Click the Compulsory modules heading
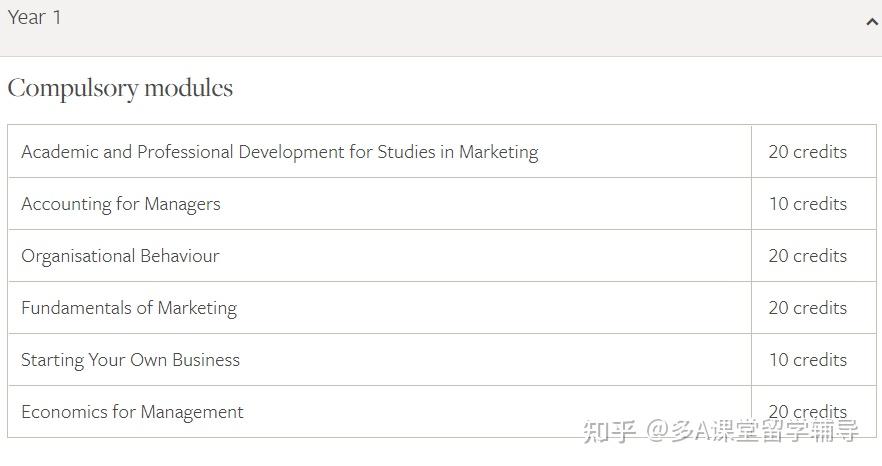 (x=120, y=88)
